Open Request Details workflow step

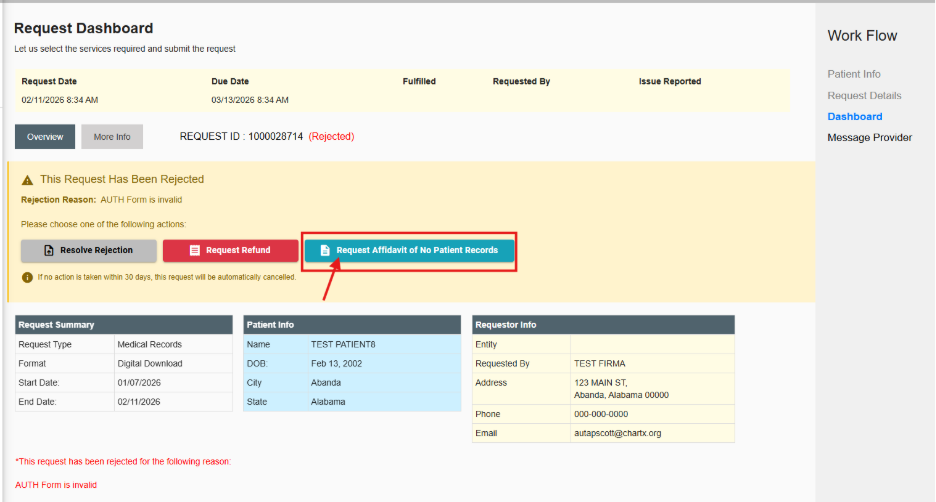pos(864,96)
